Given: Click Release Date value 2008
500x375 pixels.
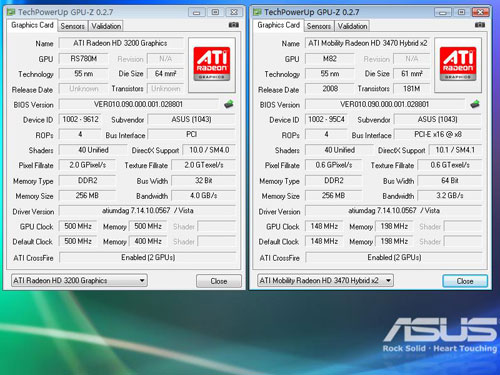Looking at the screenshot, I should tap(330, 89).
